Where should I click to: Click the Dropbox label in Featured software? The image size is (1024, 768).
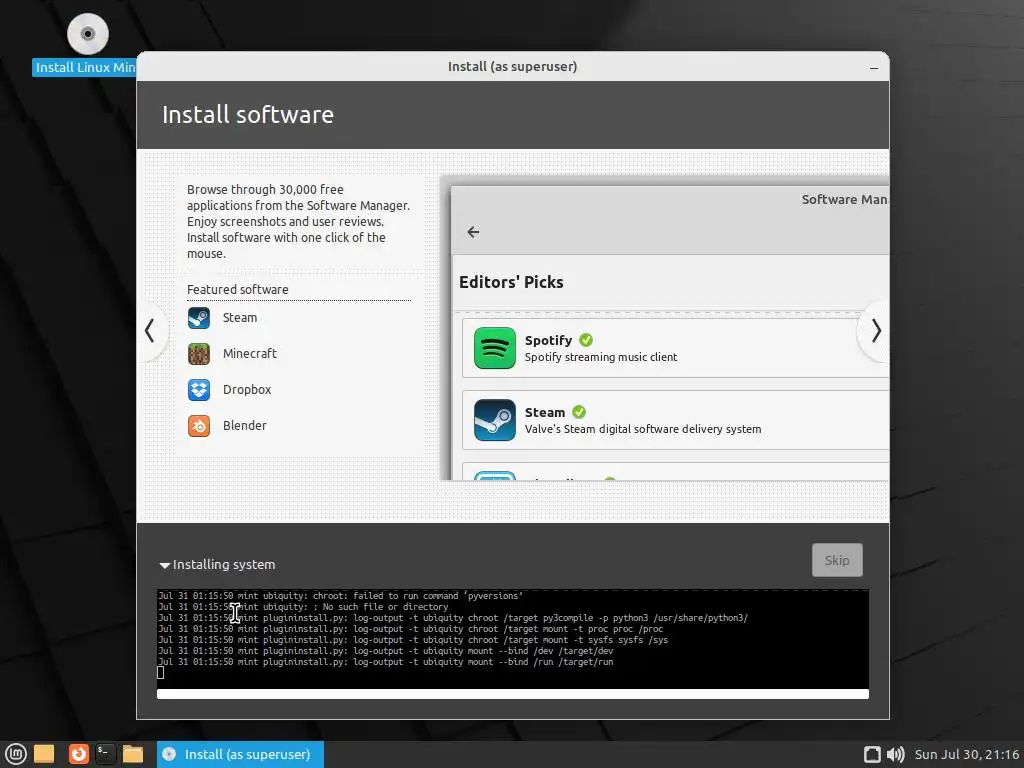click(x=247, y=390)
